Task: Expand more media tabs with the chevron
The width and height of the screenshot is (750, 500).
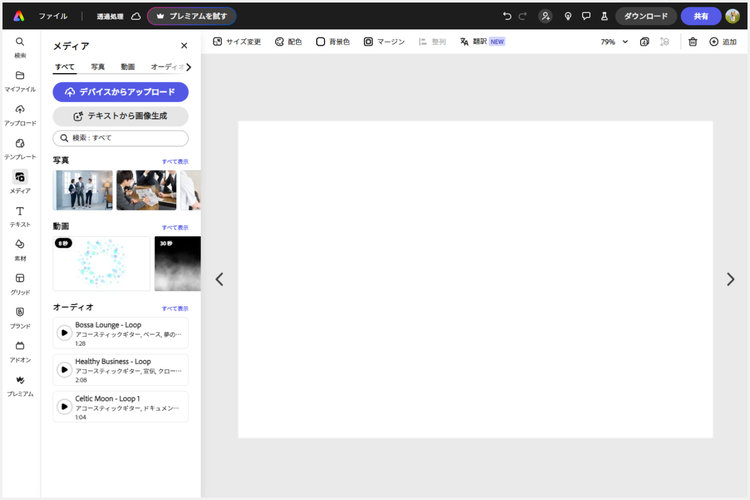Action: 188,67
